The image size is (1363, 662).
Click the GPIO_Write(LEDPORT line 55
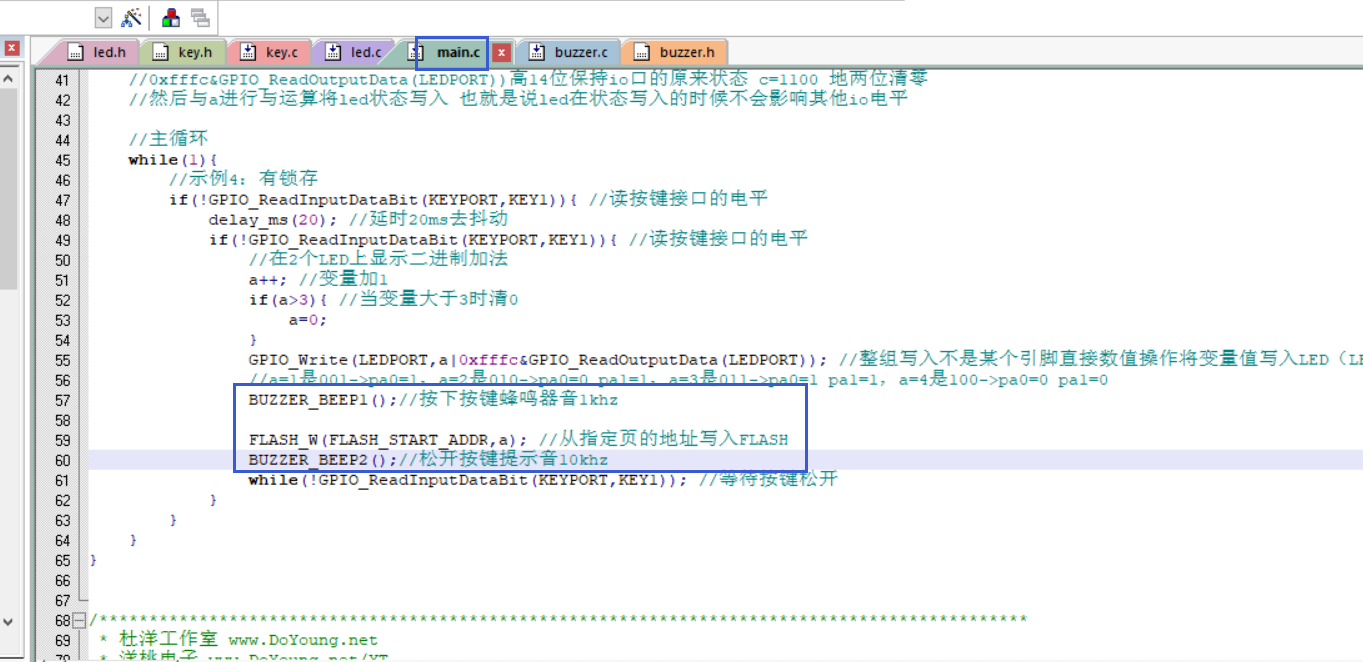[538, 360]
